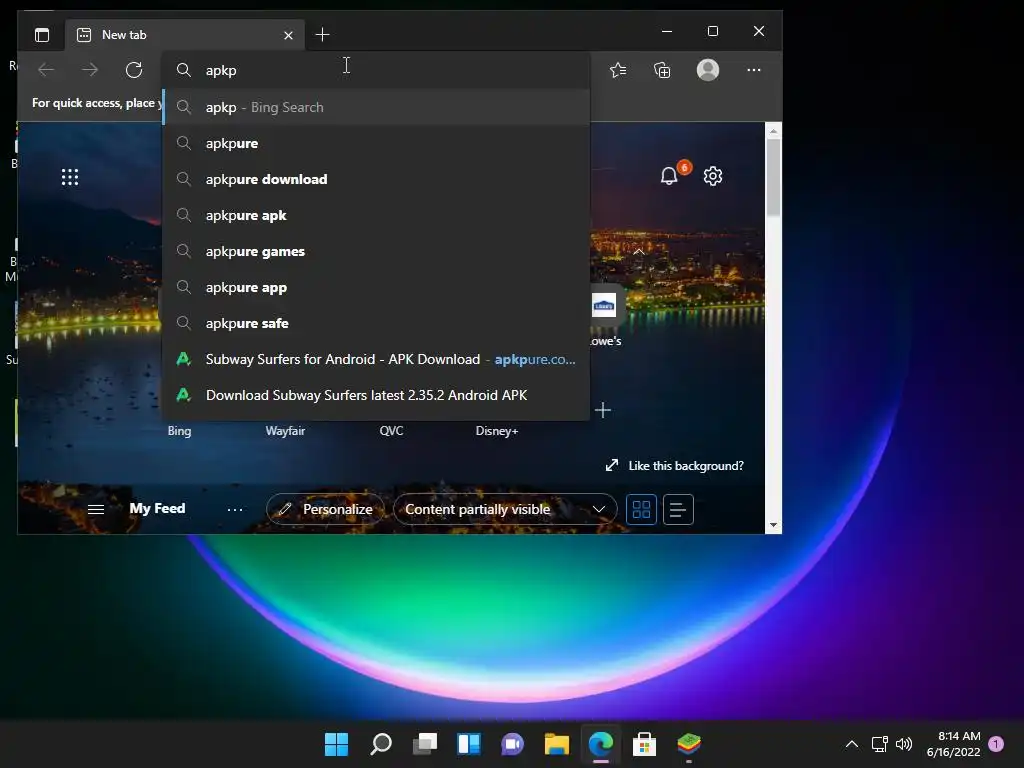The height and width of the screenshot is (768, 1024).
Task: Select the 'apkpure games' suggestion
Action: (376, 251)
